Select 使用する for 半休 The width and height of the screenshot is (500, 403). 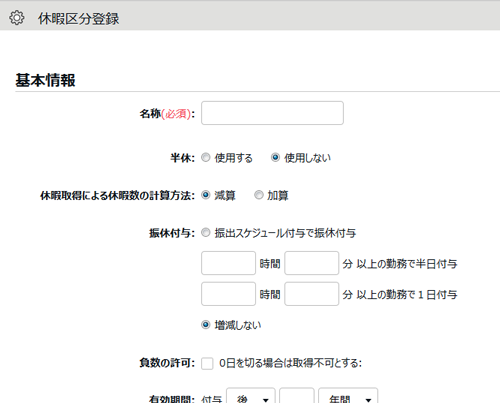click(206, 157)
